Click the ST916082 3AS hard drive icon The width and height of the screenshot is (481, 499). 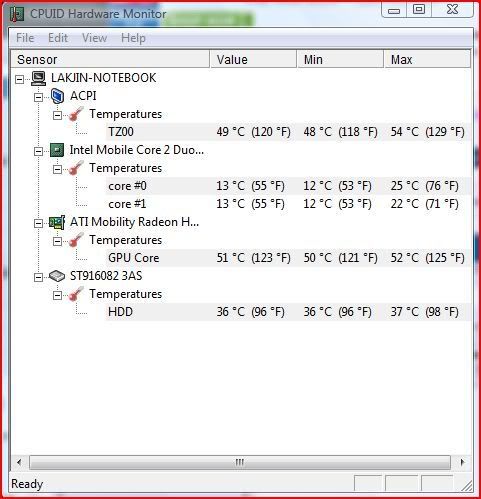(x=57, y=276)
